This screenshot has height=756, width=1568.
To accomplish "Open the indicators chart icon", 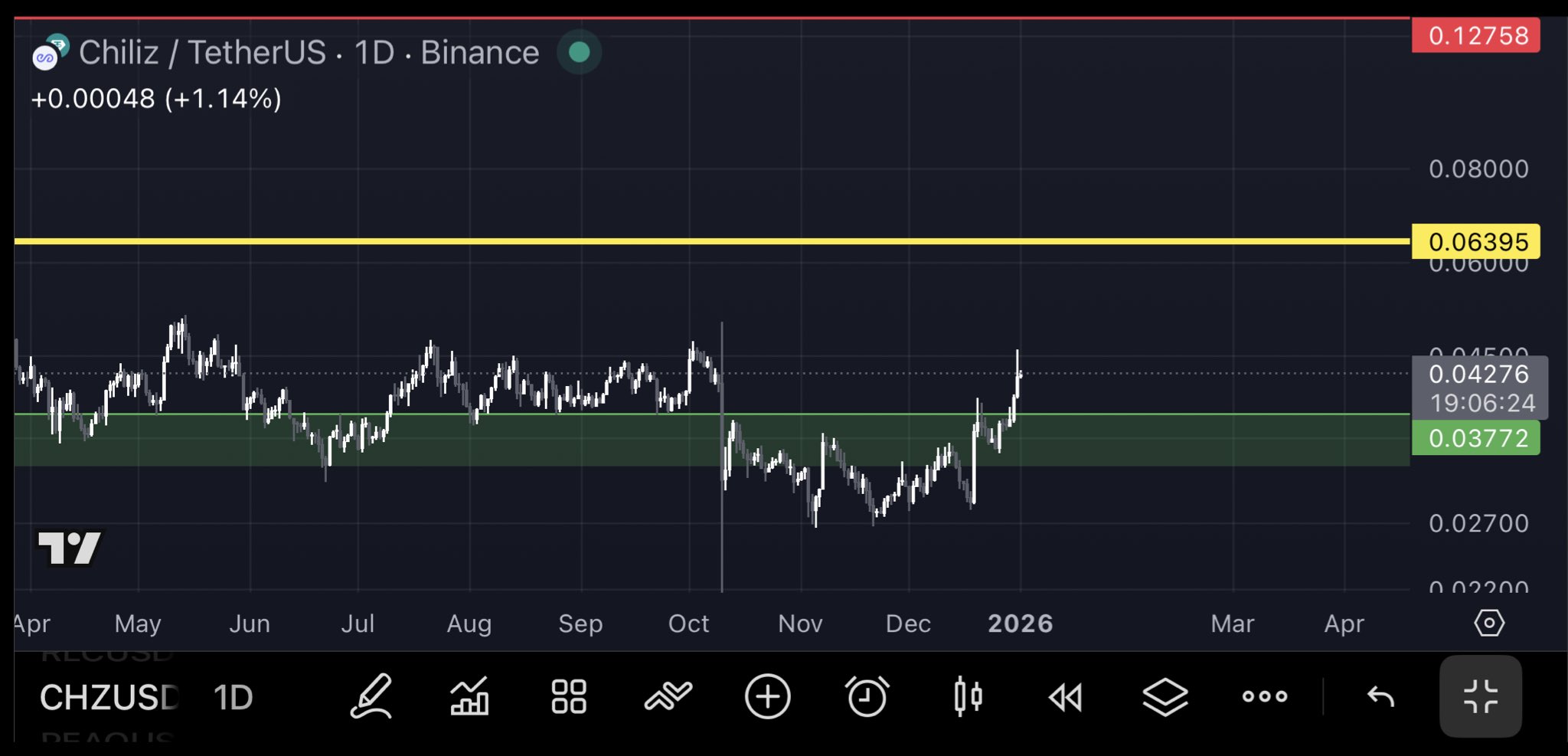I will (x=469, y=696).
